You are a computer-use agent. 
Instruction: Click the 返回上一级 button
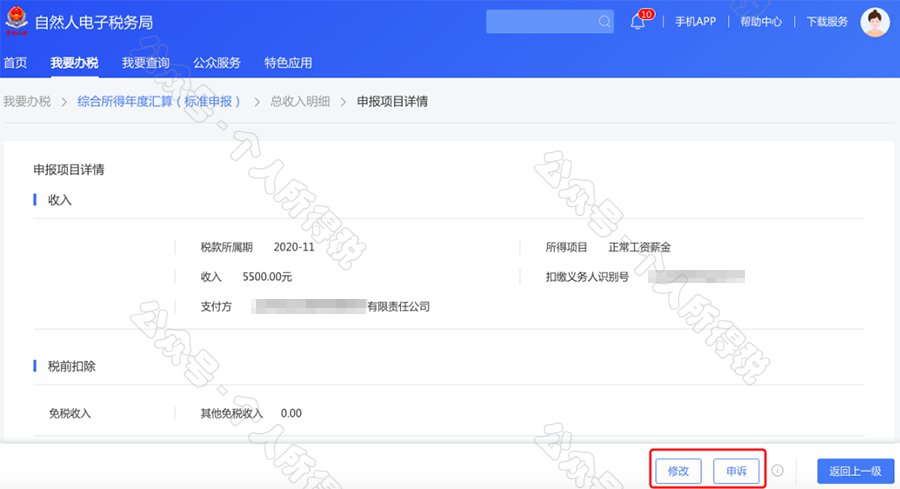point(855,471)
